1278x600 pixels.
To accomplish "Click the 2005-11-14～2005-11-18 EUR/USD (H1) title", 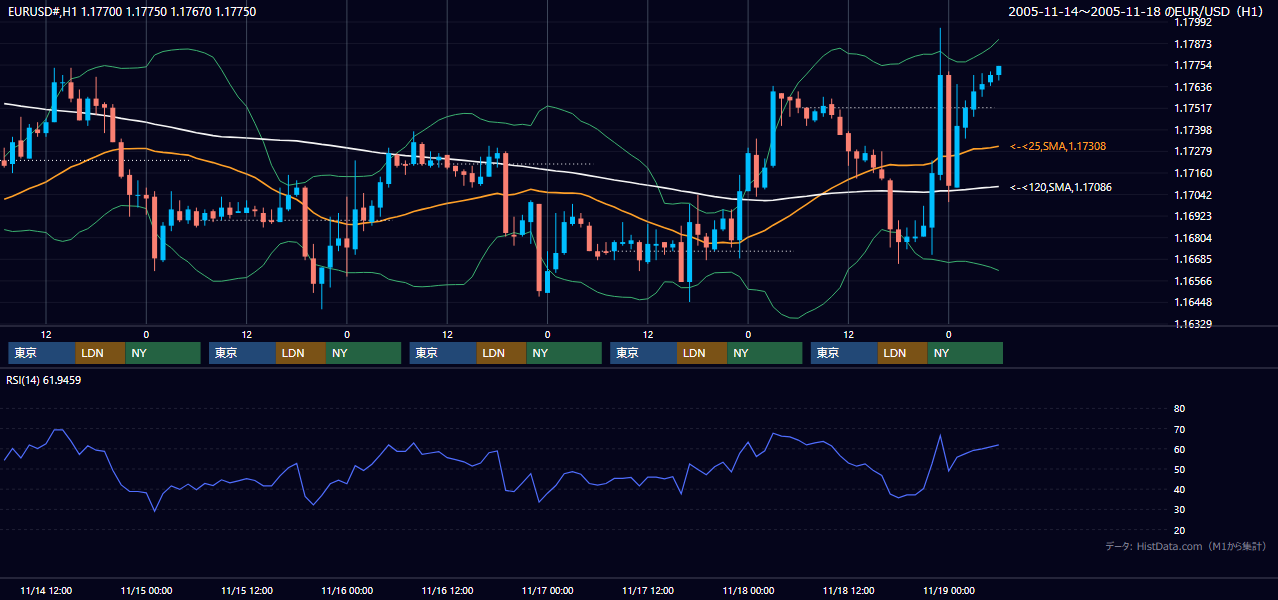I will click(1137, 11).
